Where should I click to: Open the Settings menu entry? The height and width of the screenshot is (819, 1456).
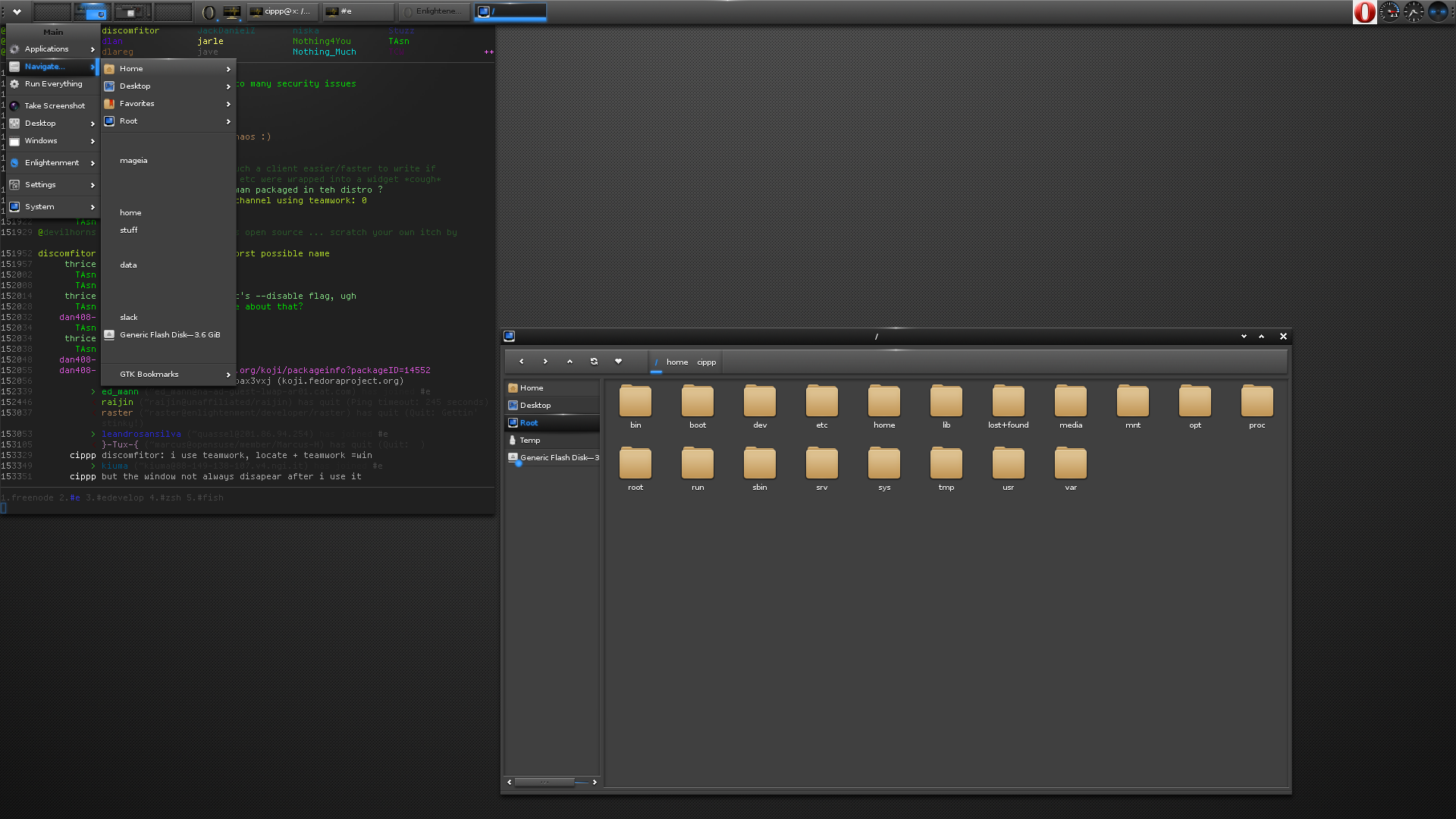[x=53, y=185]
